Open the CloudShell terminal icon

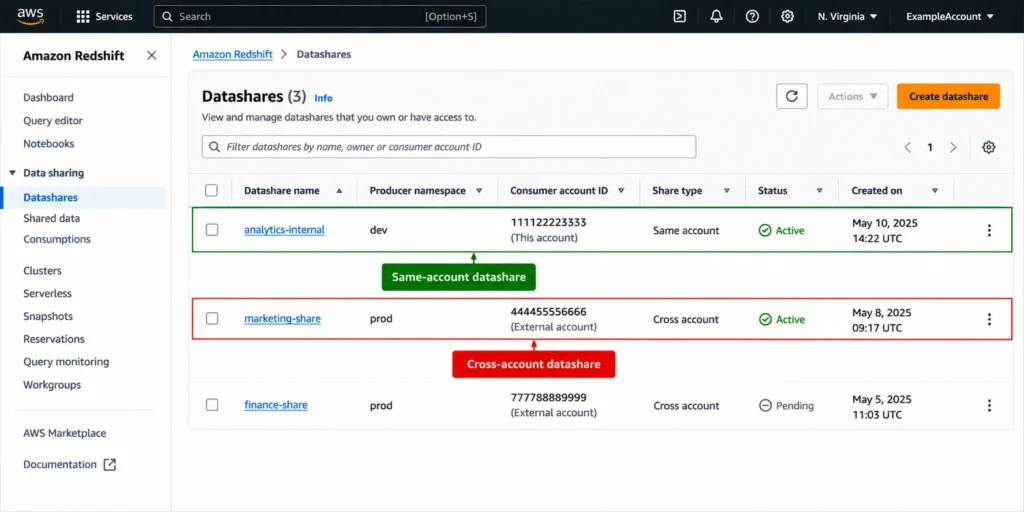tap(679, 16)
